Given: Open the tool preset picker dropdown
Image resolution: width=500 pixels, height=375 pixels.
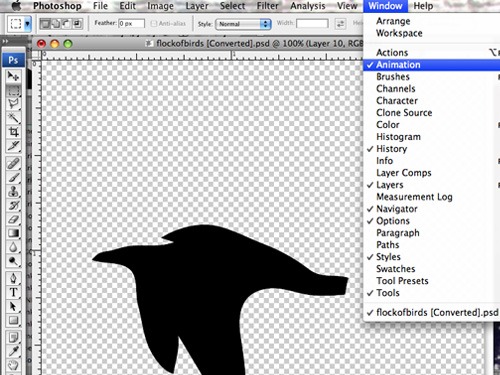Looking at the screenshot, I should tap(28, 24).
